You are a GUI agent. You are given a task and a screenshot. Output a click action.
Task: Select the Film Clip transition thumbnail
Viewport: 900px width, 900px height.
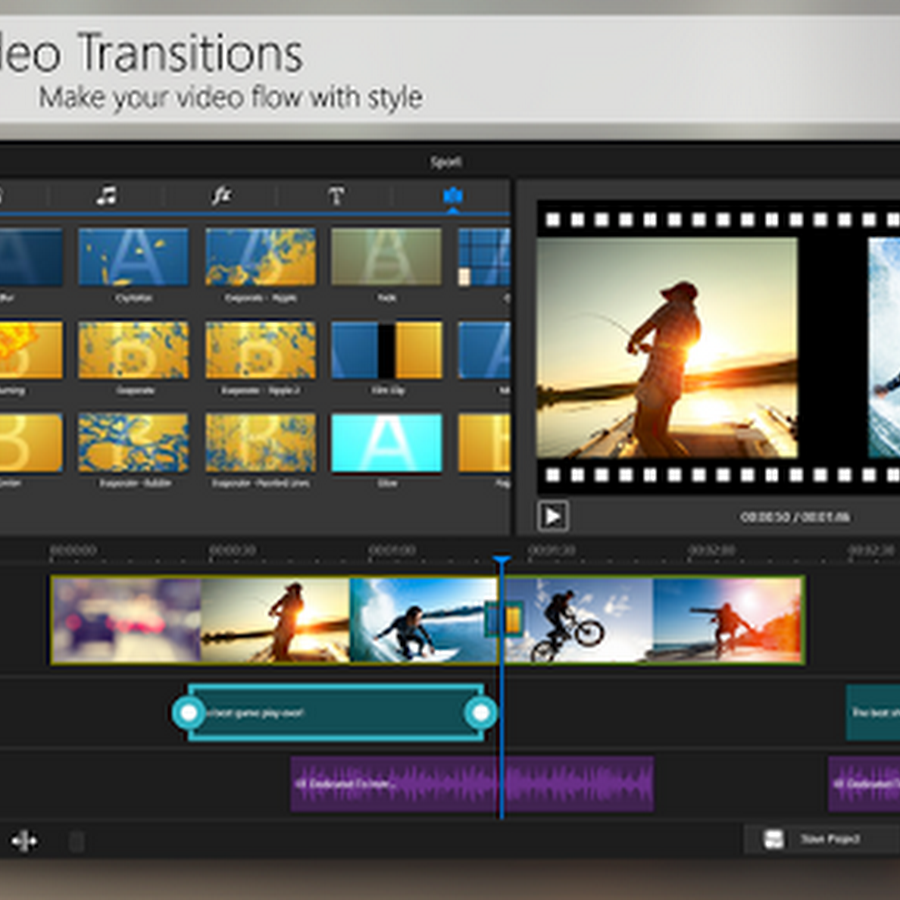point(386,350)
